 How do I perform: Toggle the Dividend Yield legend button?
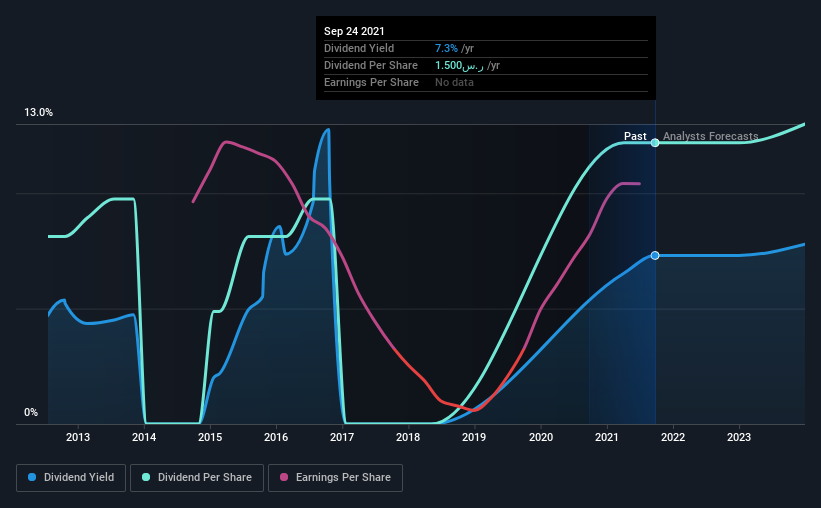click(71, 478)
